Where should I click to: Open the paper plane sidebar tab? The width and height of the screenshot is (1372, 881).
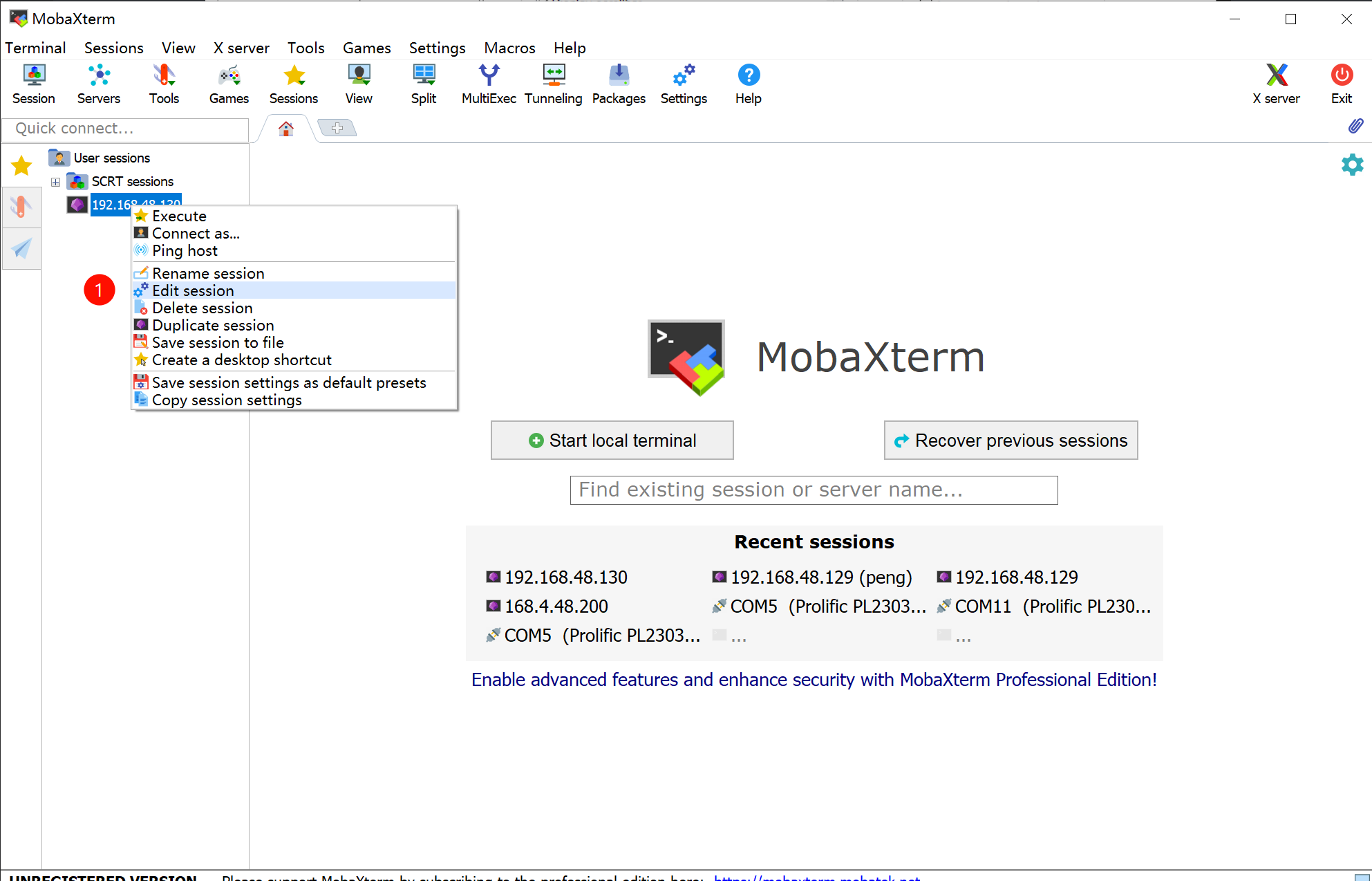[x=21, y=248]
